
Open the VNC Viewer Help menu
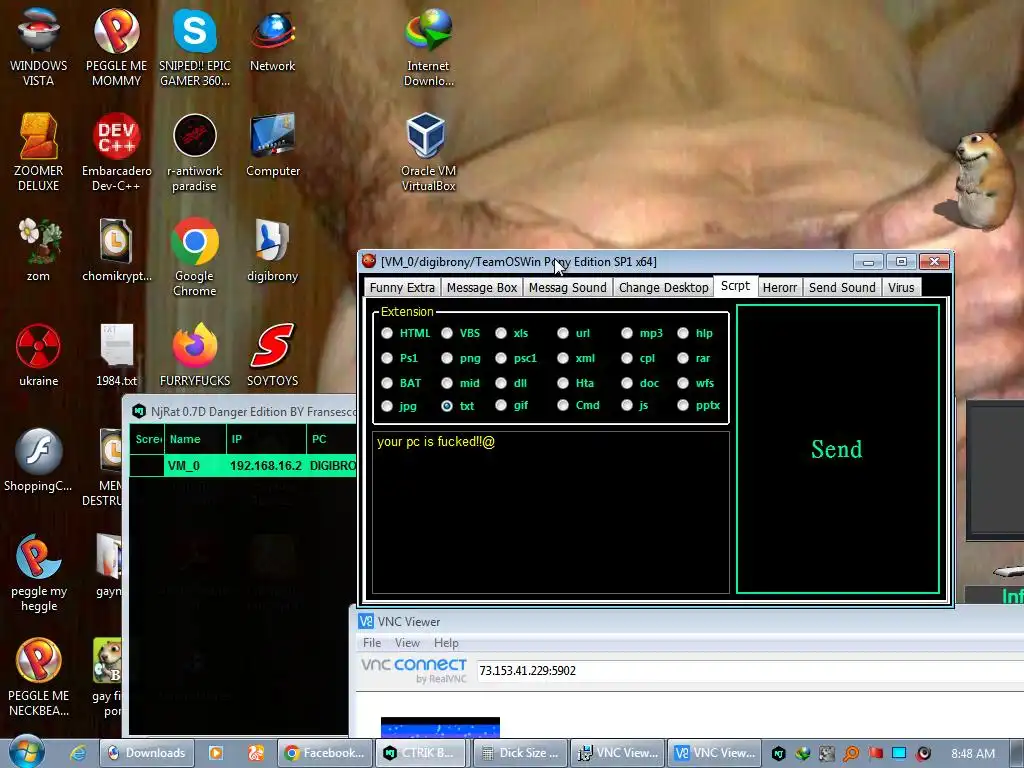tap(446, 643)
